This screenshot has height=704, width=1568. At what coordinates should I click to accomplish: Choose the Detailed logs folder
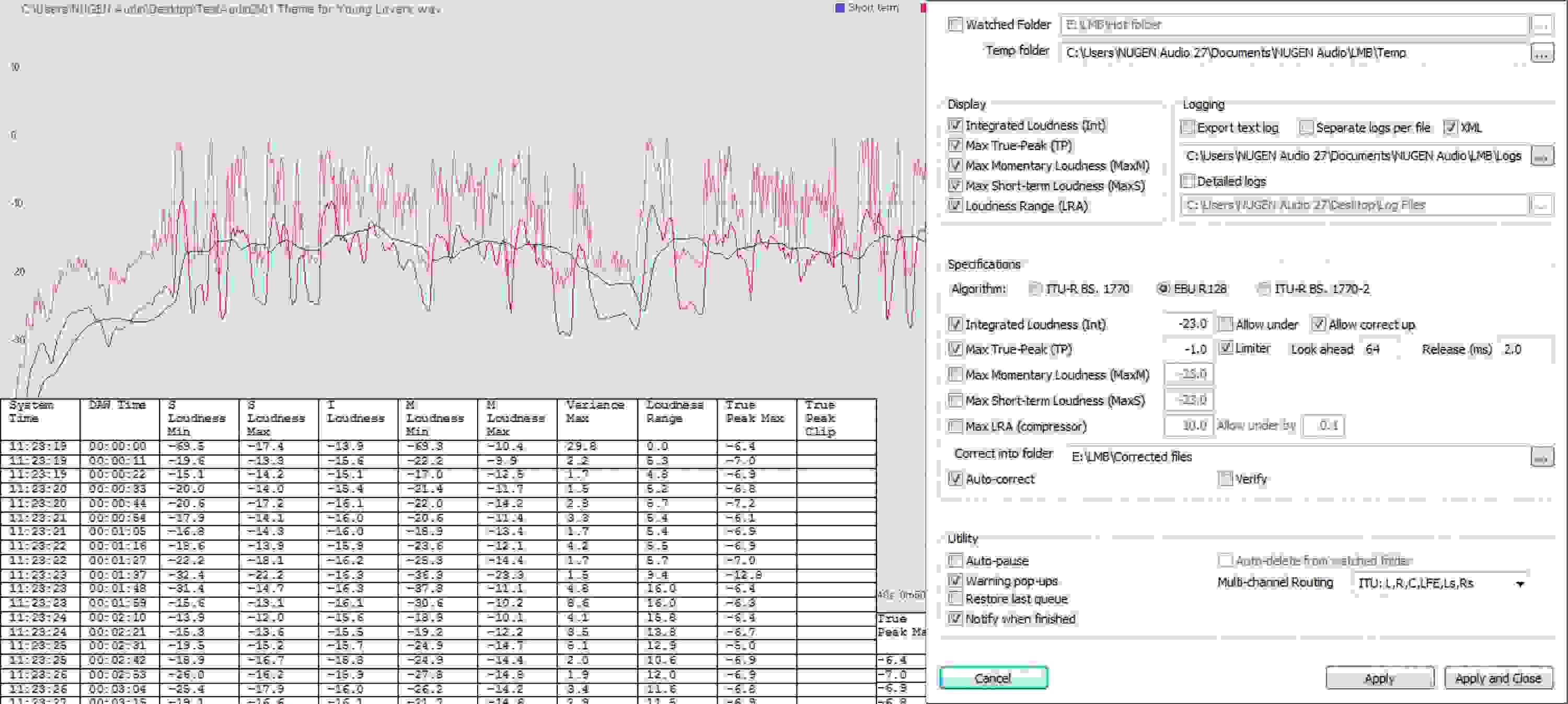pyautogui.click(x=1542, y=205)
